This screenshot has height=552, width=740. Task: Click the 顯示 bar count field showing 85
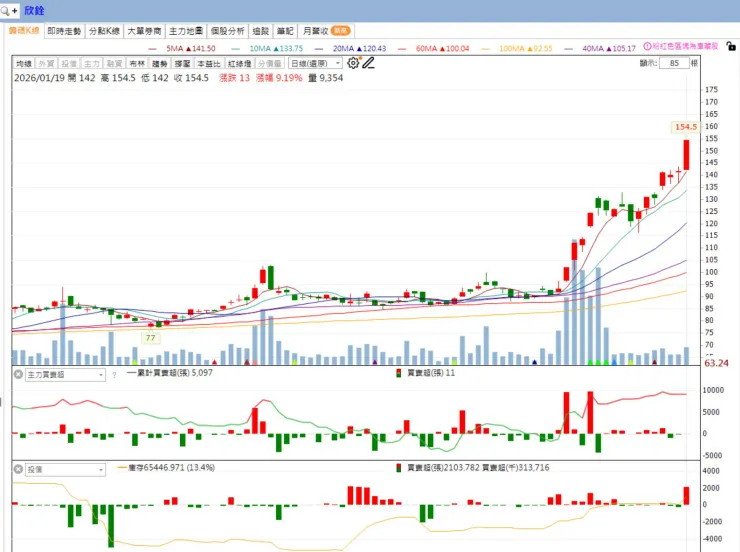tap(673, 63)
